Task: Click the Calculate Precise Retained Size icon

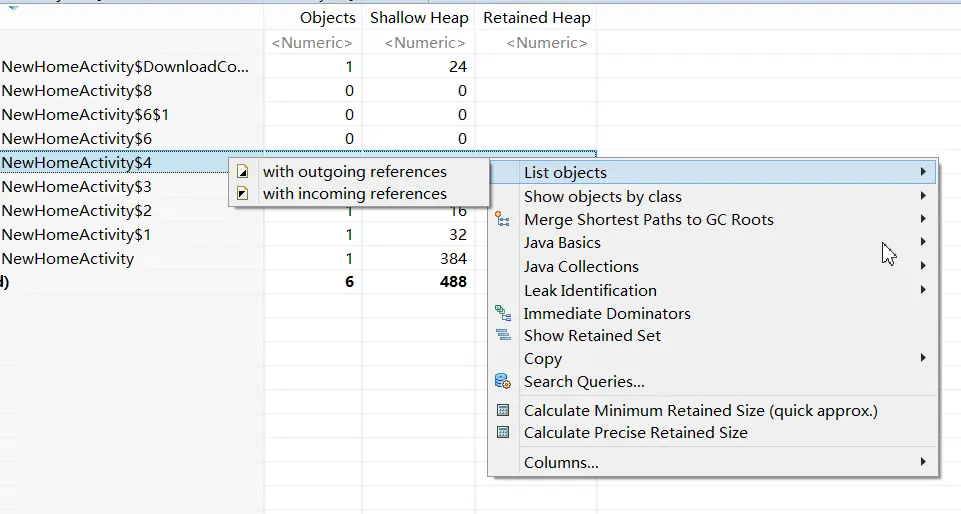Action: [x=503, y=433]
